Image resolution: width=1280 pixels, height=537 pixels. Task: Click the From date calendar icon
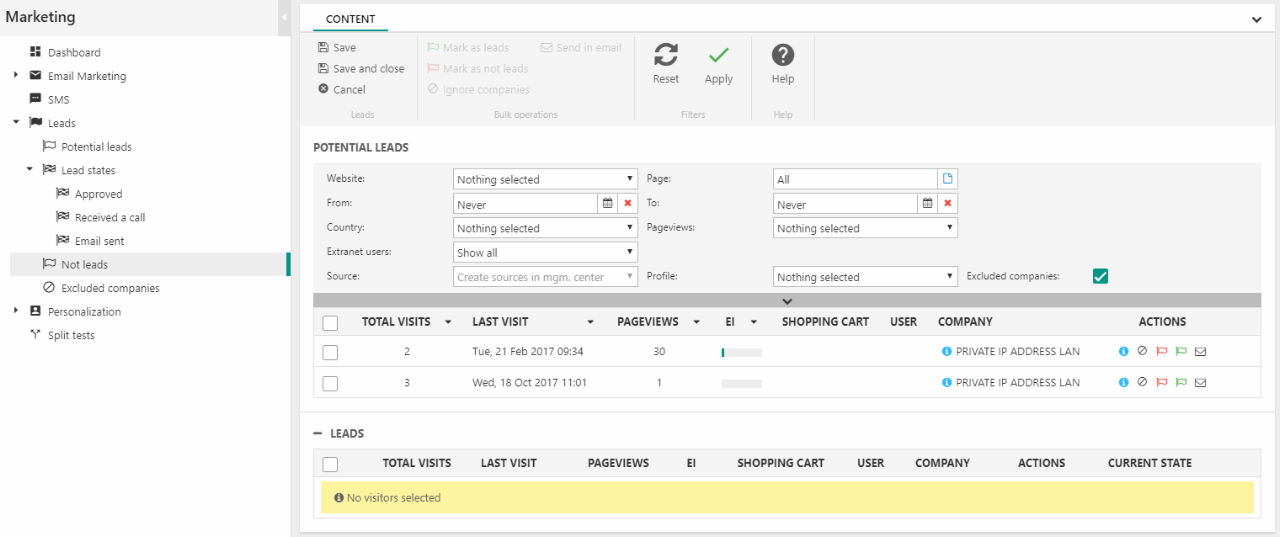607,204
